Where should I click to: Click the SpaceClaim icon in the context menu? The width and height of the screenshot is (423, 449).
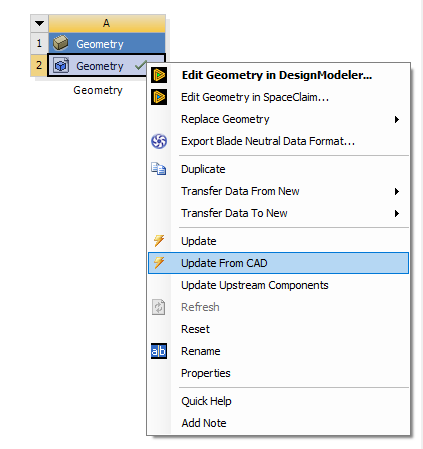click(x=159, y=97)
